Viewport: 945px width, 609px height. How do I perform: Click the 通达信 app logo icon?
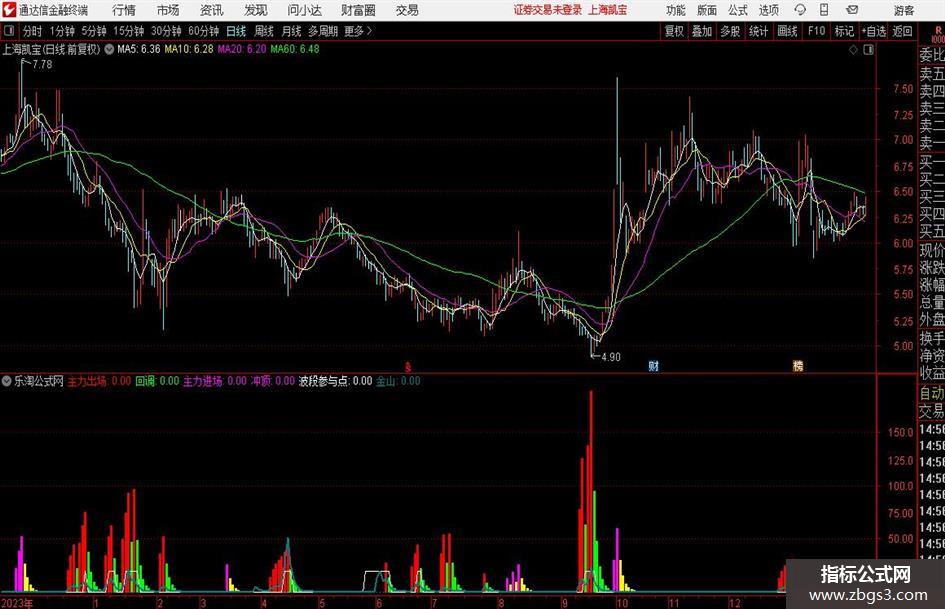pyautogui.click(x=8, y=10)
